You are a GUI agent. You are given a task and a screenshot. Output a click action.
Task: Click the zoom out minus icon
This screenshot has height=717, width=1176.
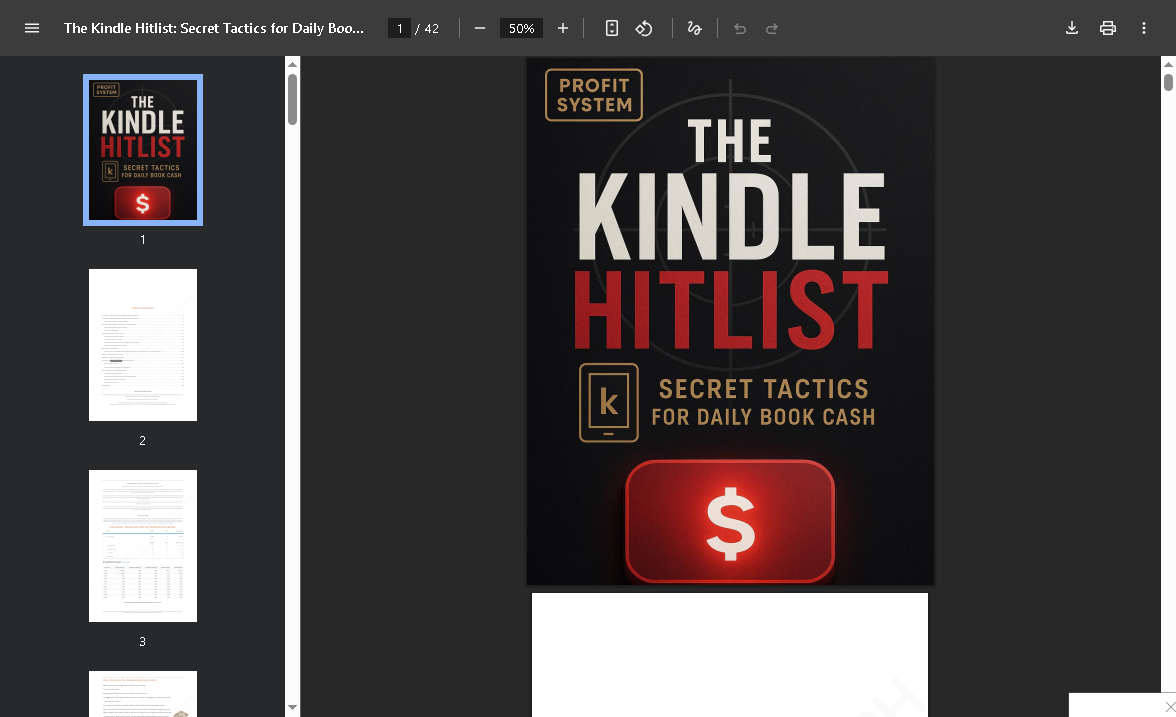[x=480, y=28]
